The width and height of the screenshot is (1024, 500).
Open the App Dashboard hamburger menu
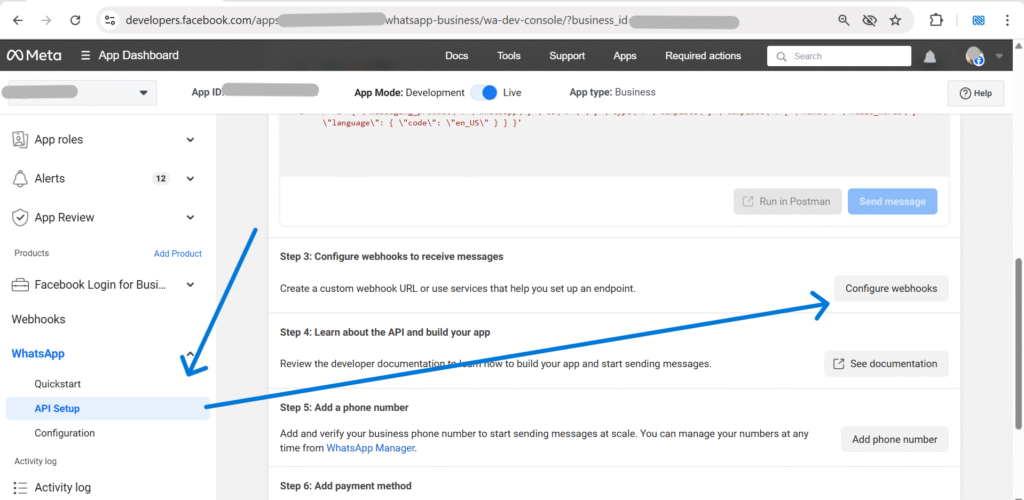pos(87,56)
